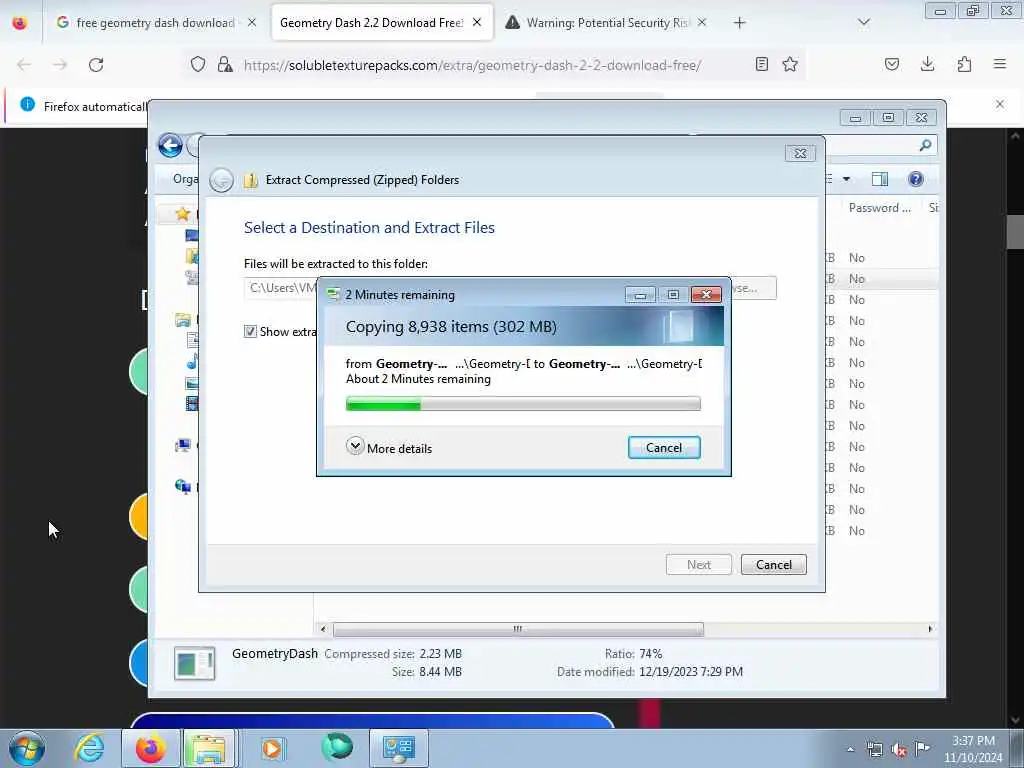Open Action Center flag tray icon
This screenshot has width=1024, height=768.
click(x=922, y=748)
